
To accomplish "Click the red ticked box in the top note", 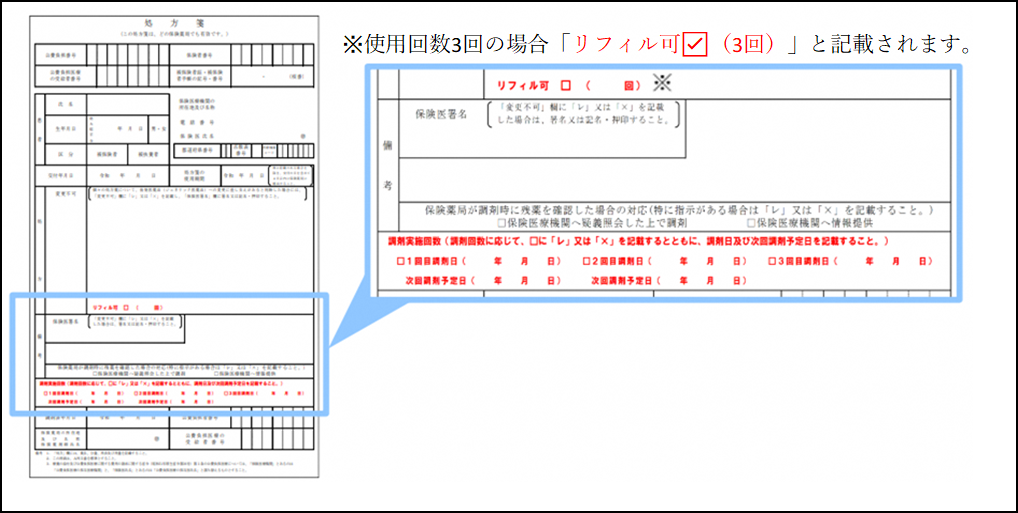I will tap(695, 44).
